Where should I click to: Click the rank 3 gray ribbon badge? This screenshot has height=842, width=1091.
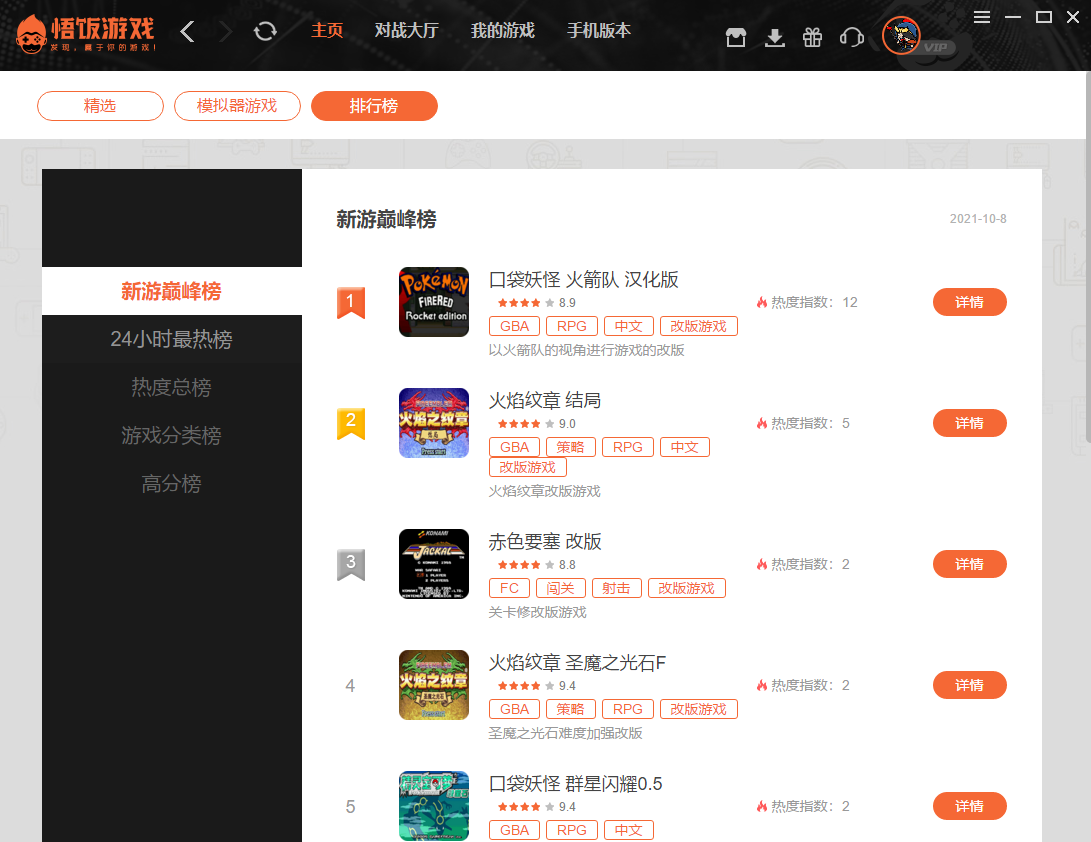pyautogui.click(x=351, y=565)
